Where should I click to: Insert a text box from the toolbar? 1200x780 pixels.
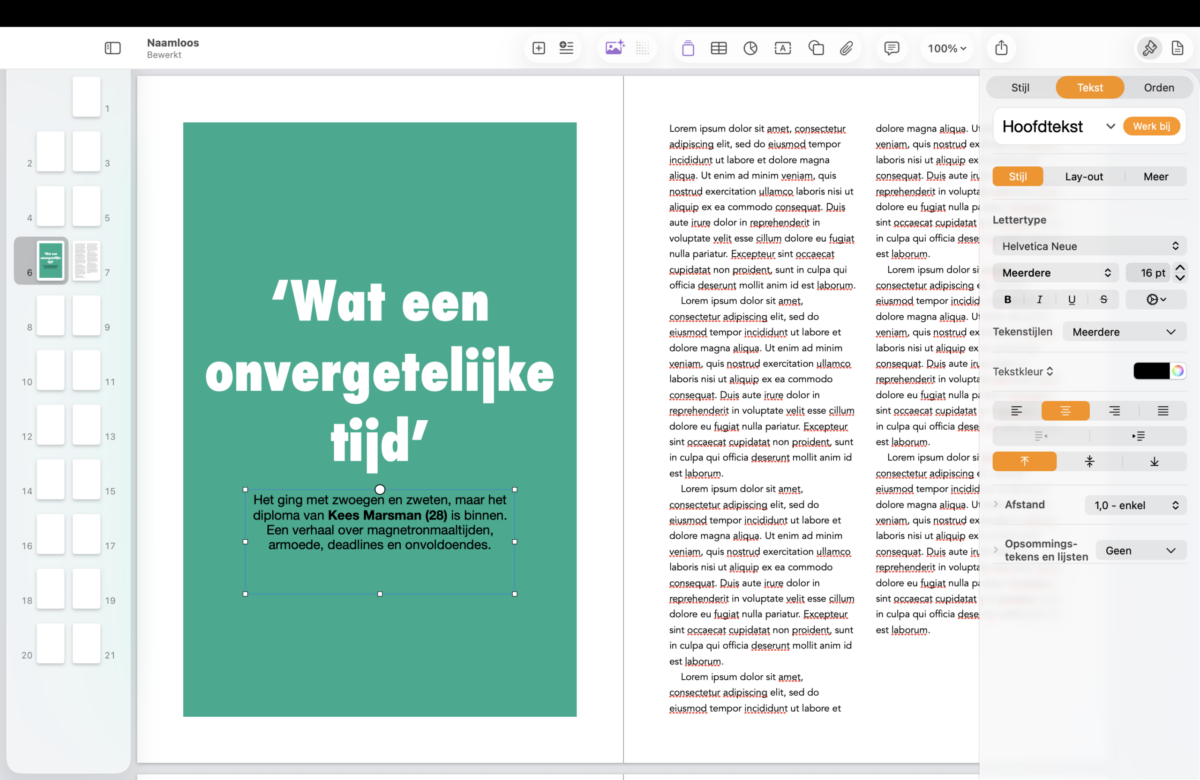[x=783, y=48]
